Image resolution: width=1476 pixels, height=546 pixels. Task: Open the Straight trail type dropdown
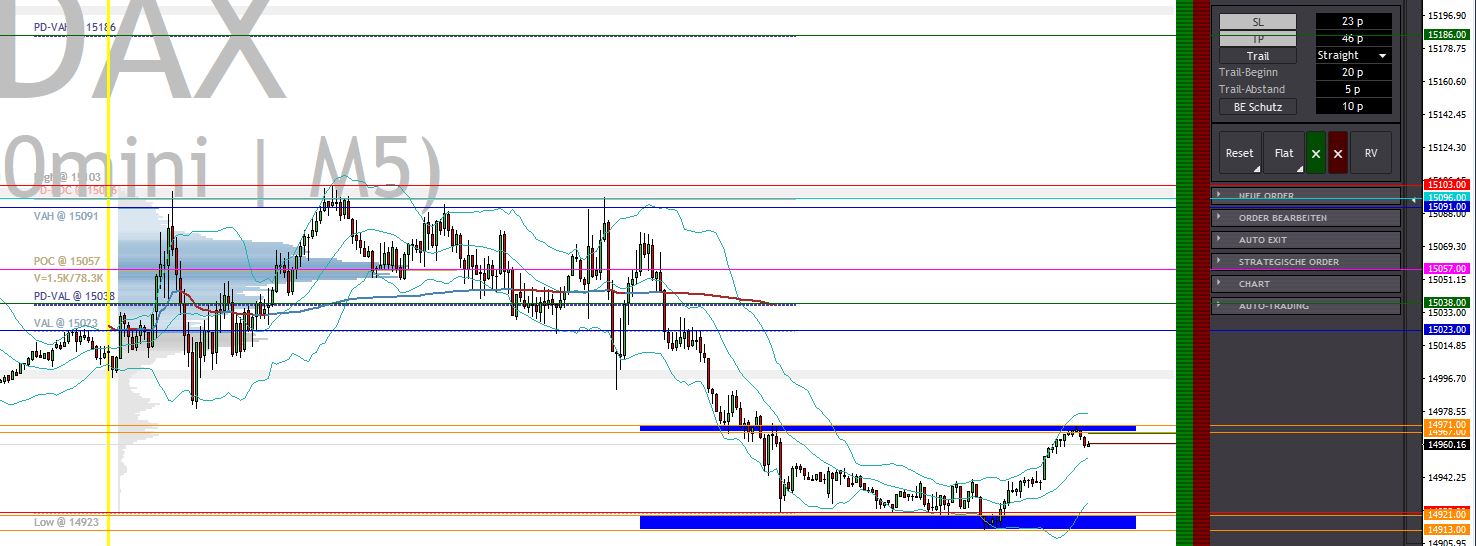click(1353, 55)
